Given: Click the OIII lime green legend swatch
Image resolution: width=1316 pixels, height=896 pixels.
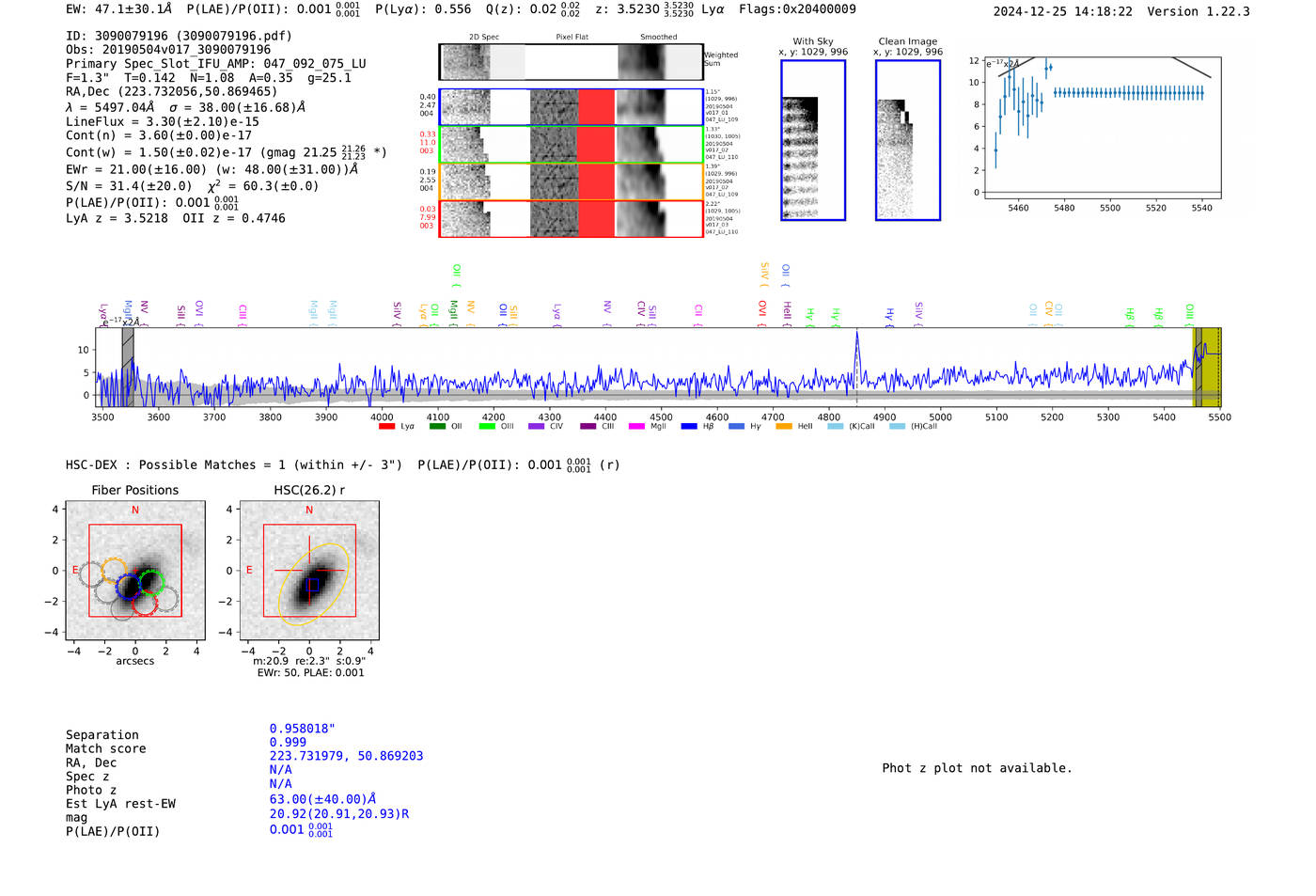Looking at the screenshot, I should point(487,427).
